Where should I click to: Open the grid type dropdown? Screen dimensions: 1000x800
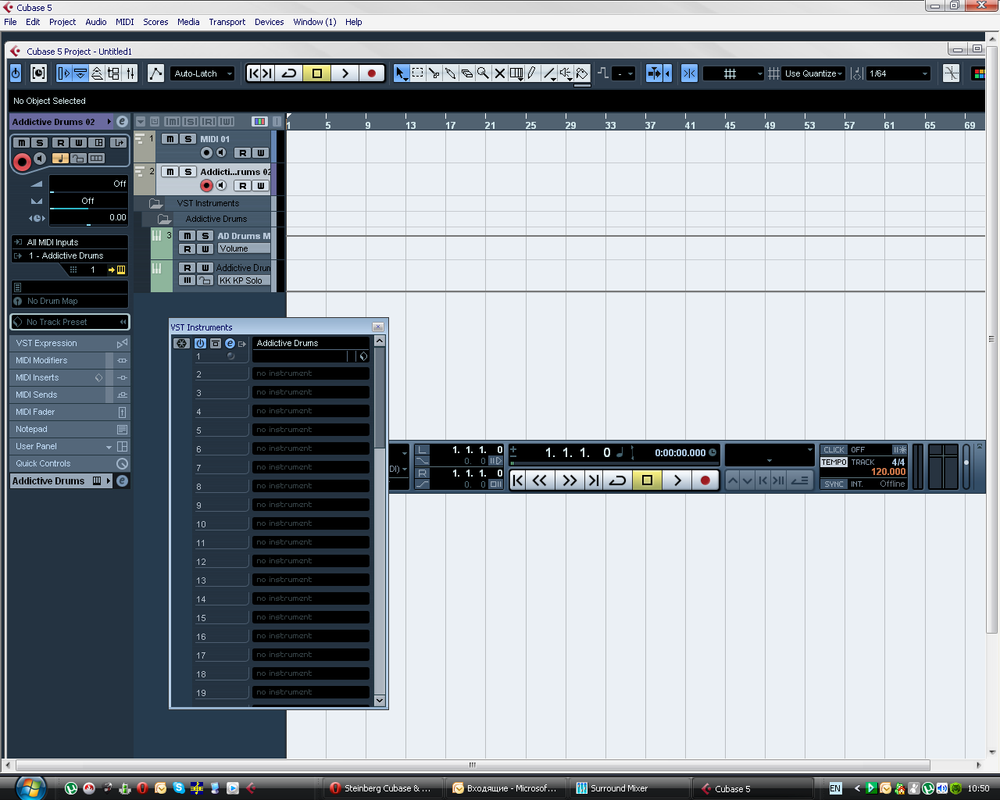pos(733,73)
